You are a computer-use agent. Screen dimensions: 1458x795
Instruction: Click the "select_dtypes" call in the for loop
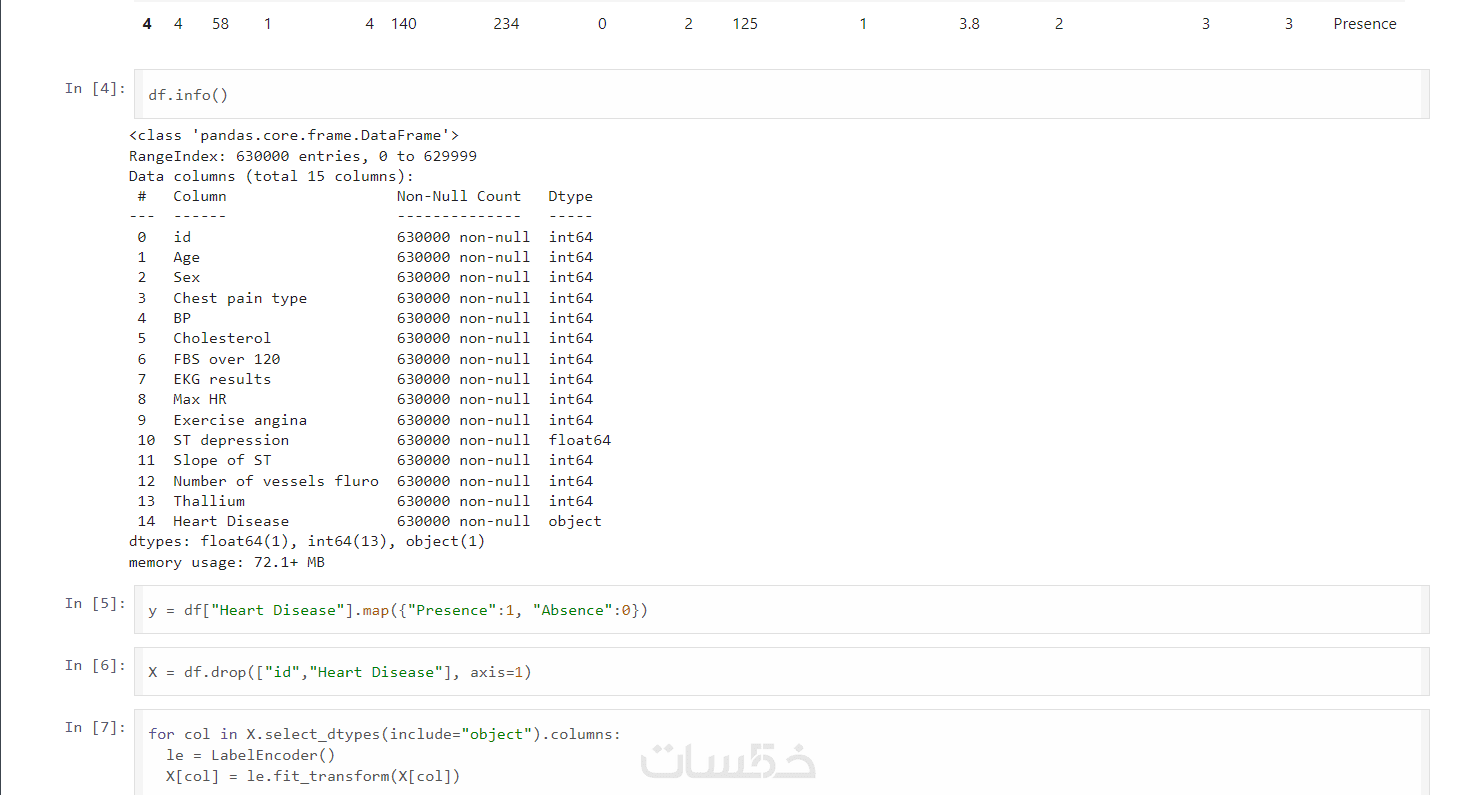coord(322,734)
